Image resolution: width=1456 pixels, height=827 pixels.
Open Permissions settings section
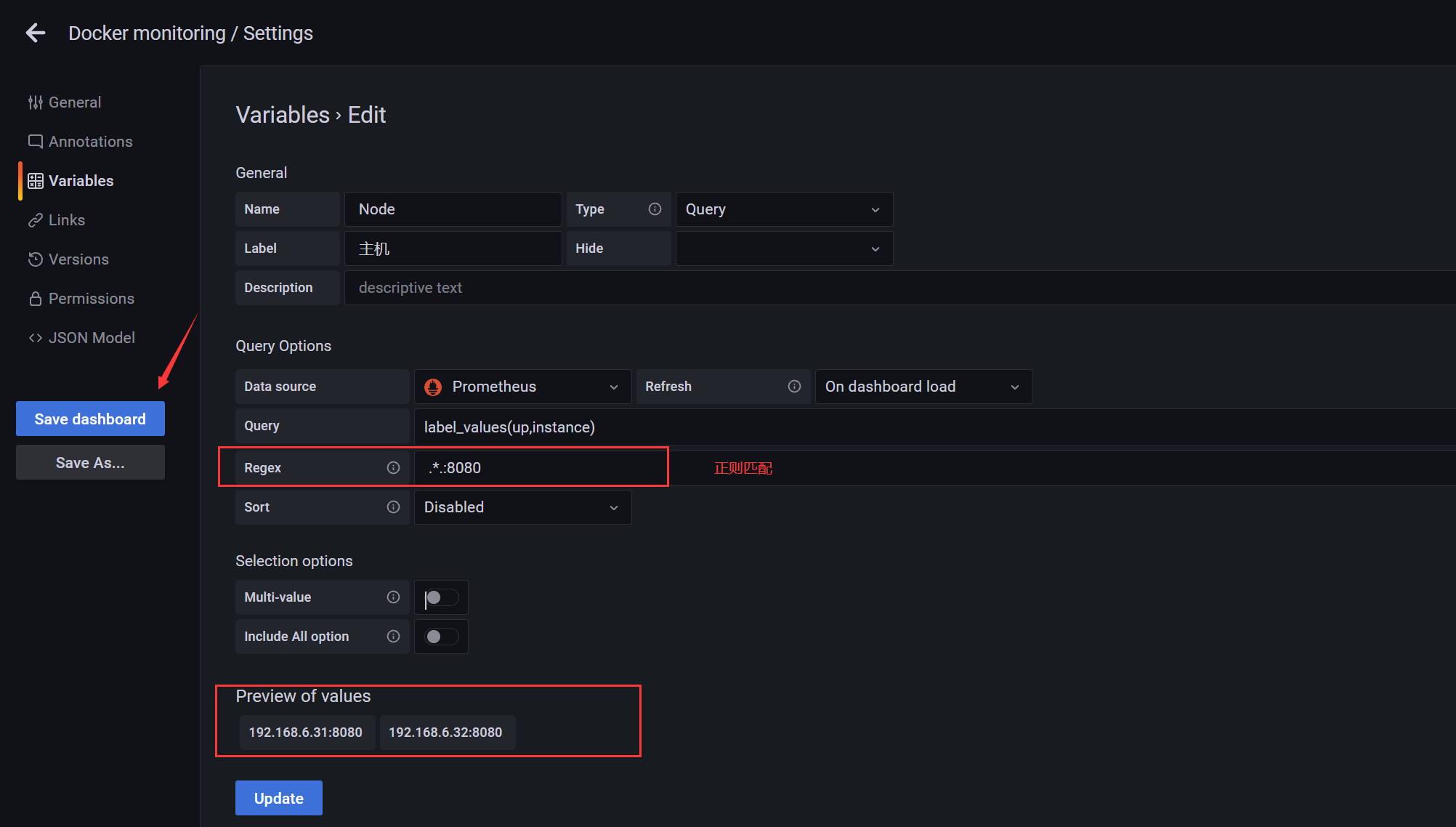point(91,299)
